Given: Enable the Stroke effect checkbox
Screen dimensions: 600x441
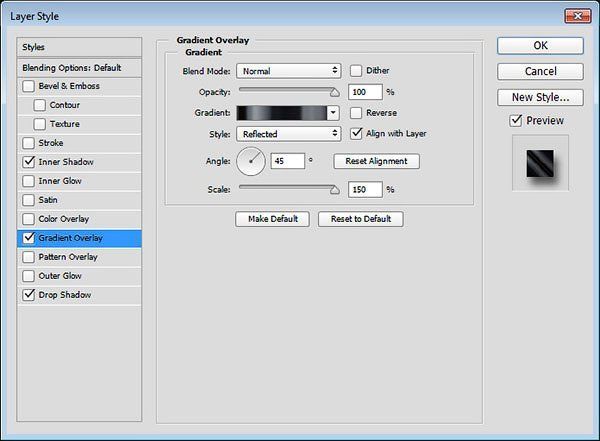Looking at the screenshot, I should [28, 143].
